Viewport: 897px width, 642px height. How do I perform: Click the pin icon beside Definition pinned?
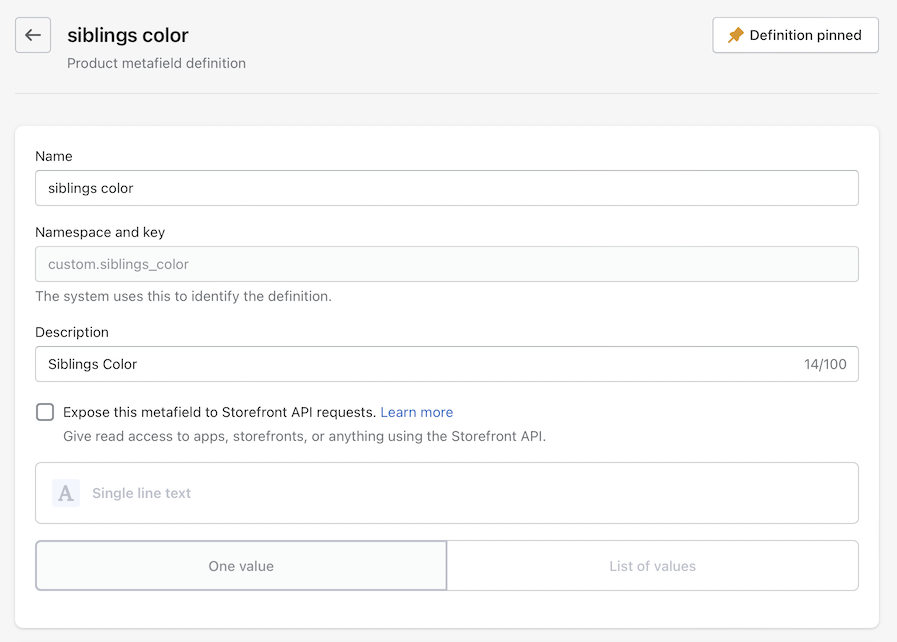[x=736, y=35]
